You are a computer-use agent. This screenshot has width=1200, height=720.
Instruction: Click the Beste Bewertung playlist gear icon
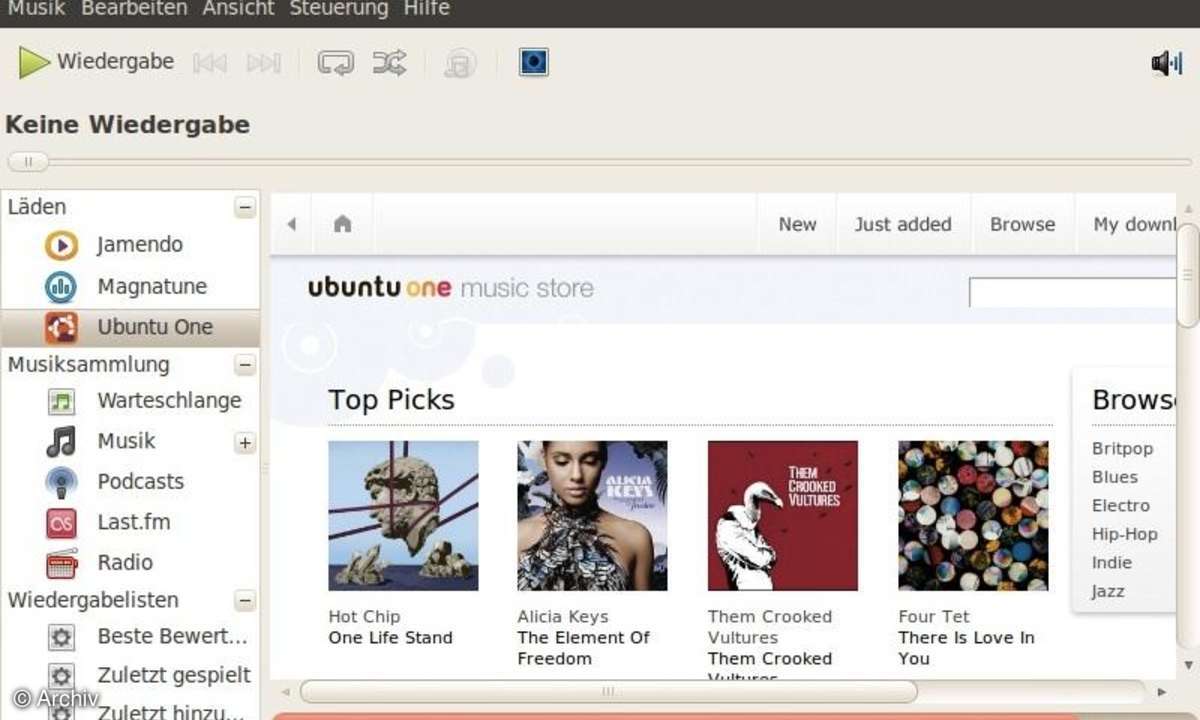61,637
